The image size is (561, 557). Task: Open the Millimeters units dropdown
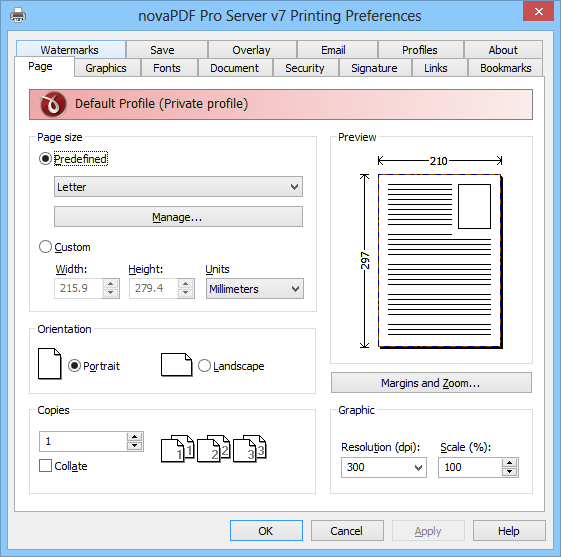point(255,289)
